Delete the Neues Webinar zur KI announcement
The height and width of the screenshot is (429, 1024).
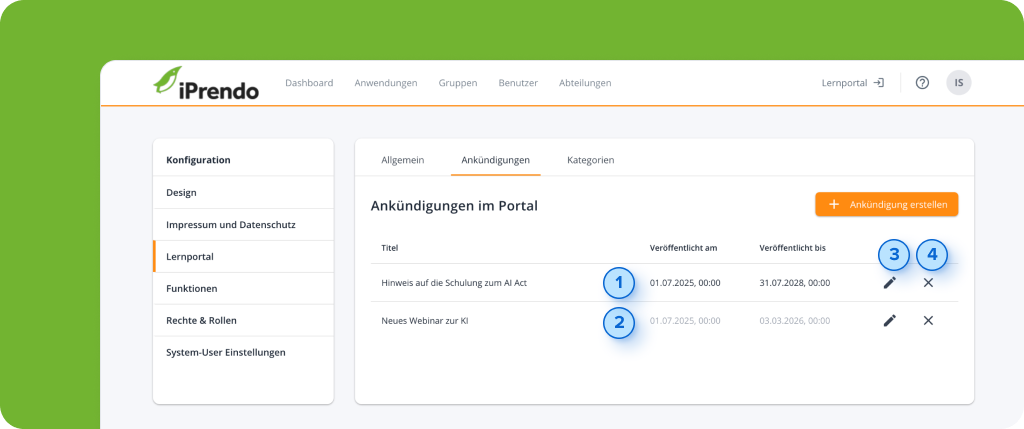point(928,321)
